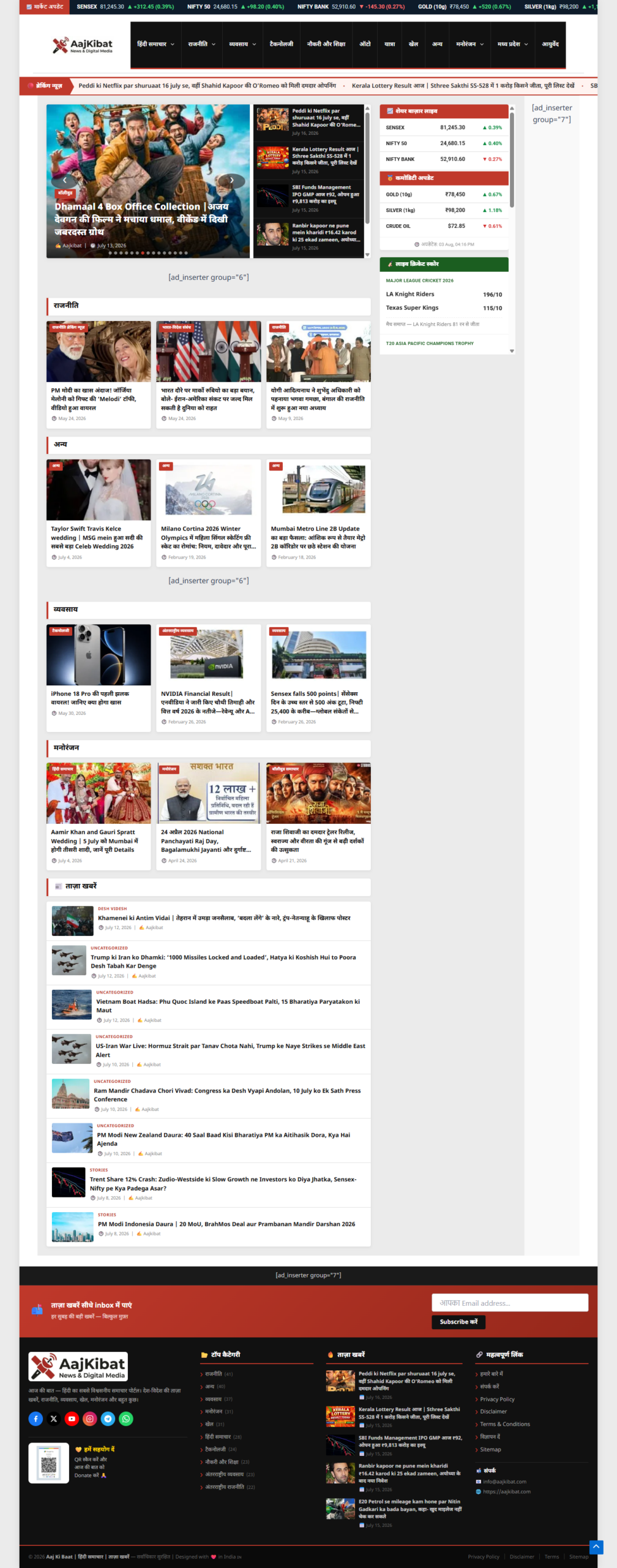The width and height of the screenshot is (617, 1568).
Task: Expand the मध्य प्रदेश menu dropdown
Action: click(512, 44)
